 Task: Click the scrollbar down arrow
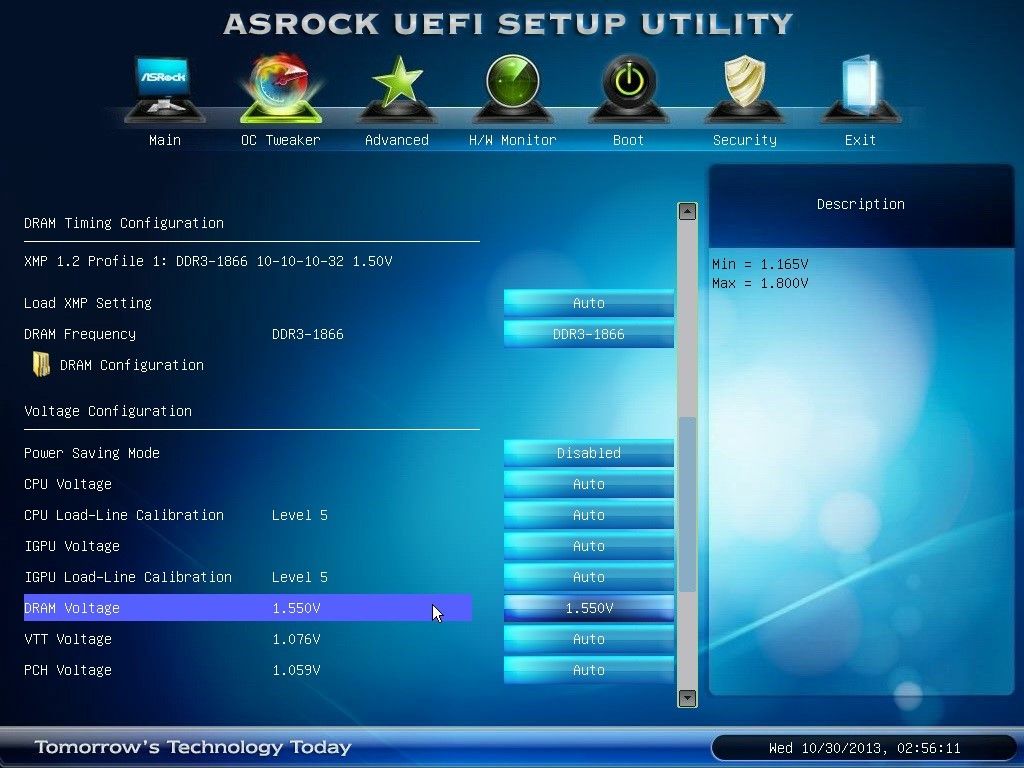687,698
